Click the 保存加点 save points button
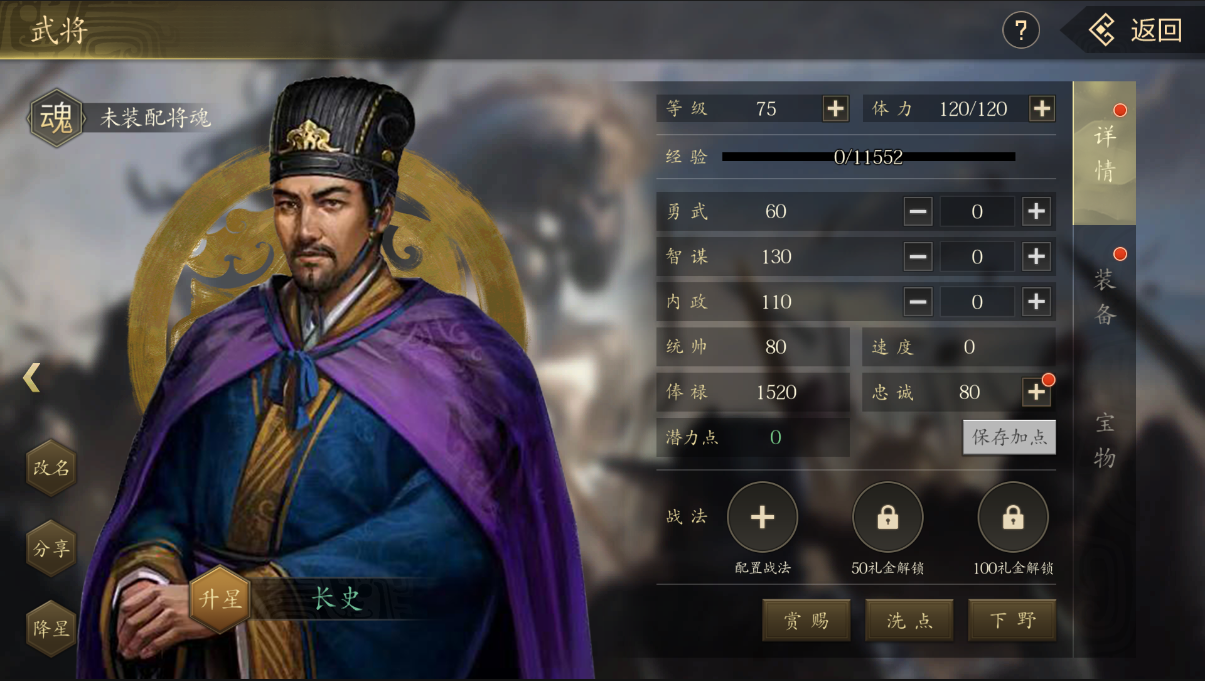The height and width of the screenshot is (681, 1205). (1009, 437)
